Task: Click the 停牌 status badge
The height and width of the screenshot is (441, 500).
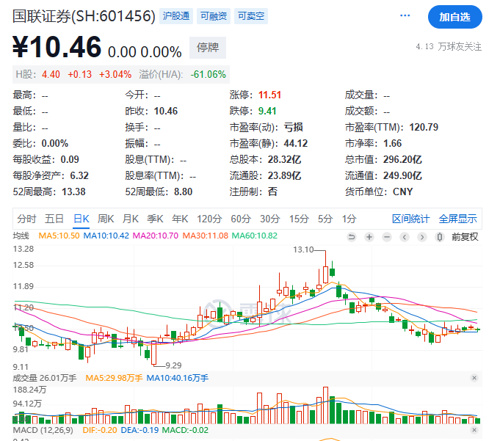Action: (208, 48)
